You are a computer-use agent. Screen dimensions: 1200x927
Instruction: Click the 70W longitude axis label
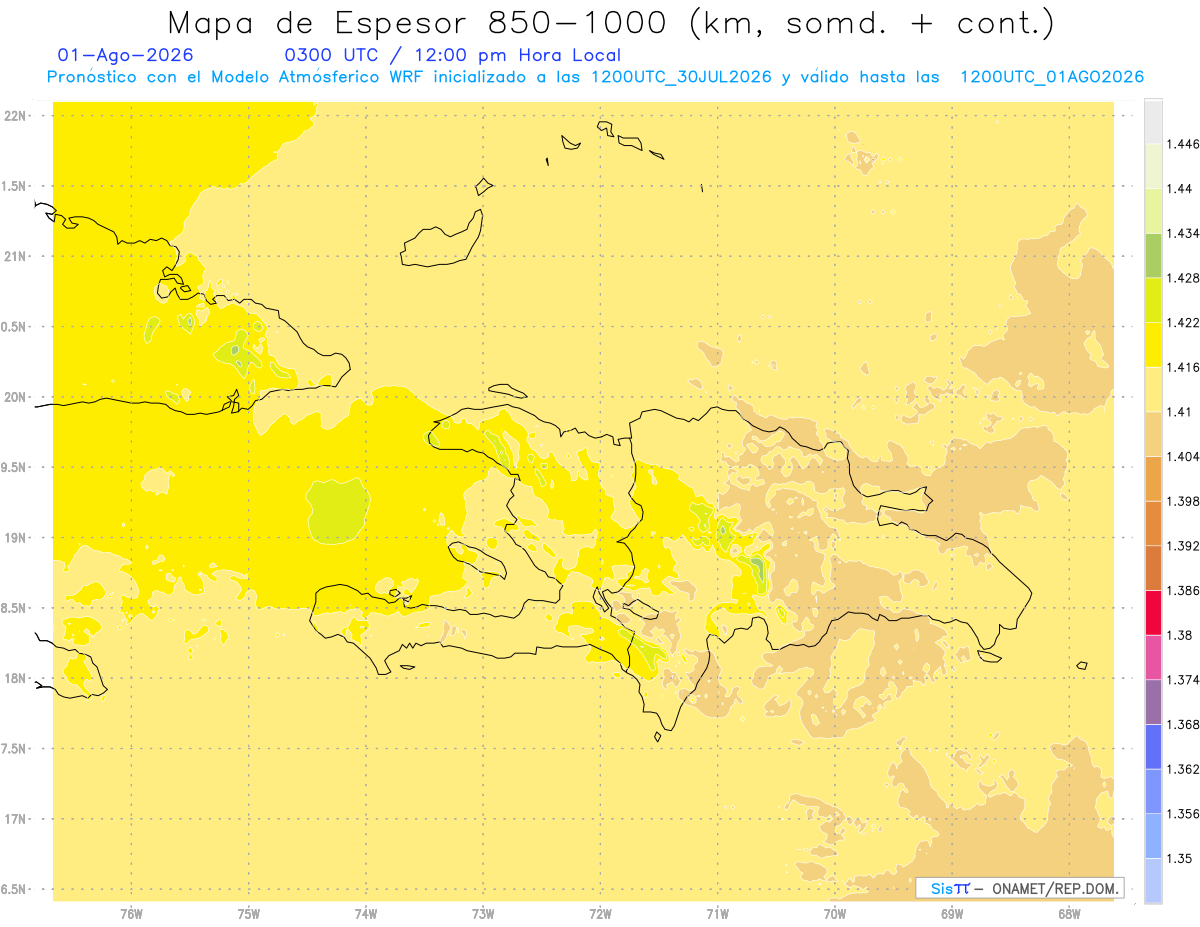coord(835,914)
